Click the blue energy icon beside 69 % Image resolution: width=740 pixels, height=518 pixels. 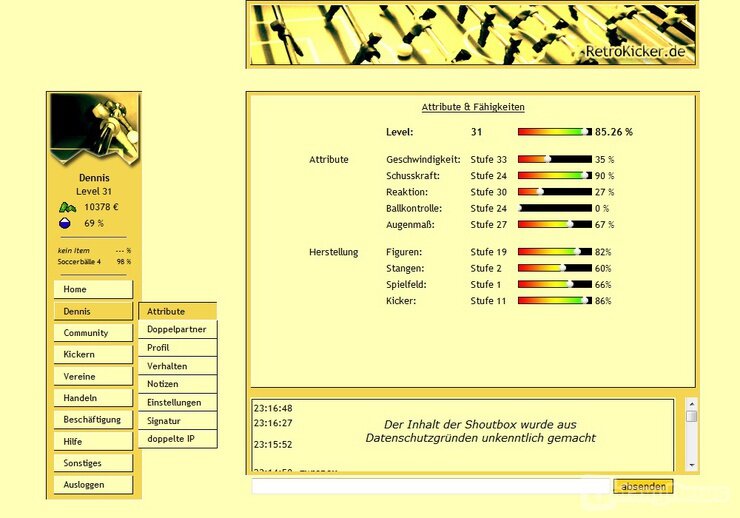coord(65,223)
